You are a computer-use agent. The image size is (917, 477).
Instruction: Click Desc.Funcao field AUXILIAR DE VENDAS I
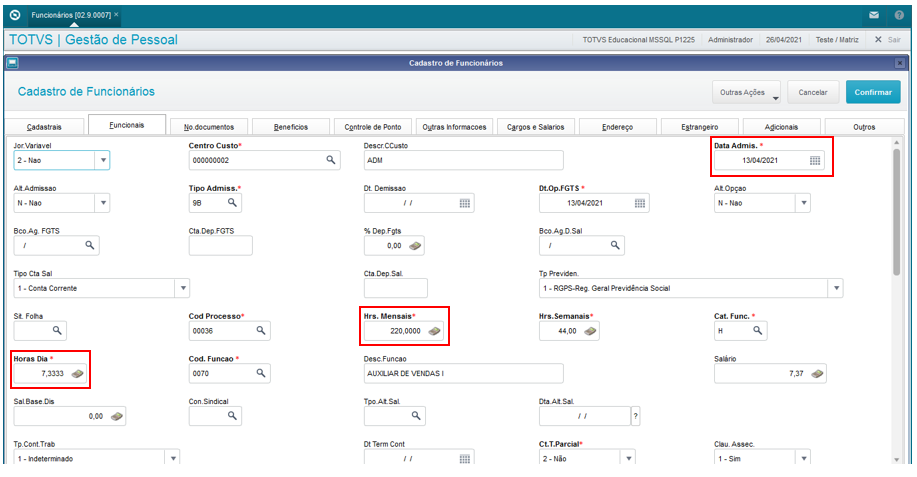tap(463, 374)
